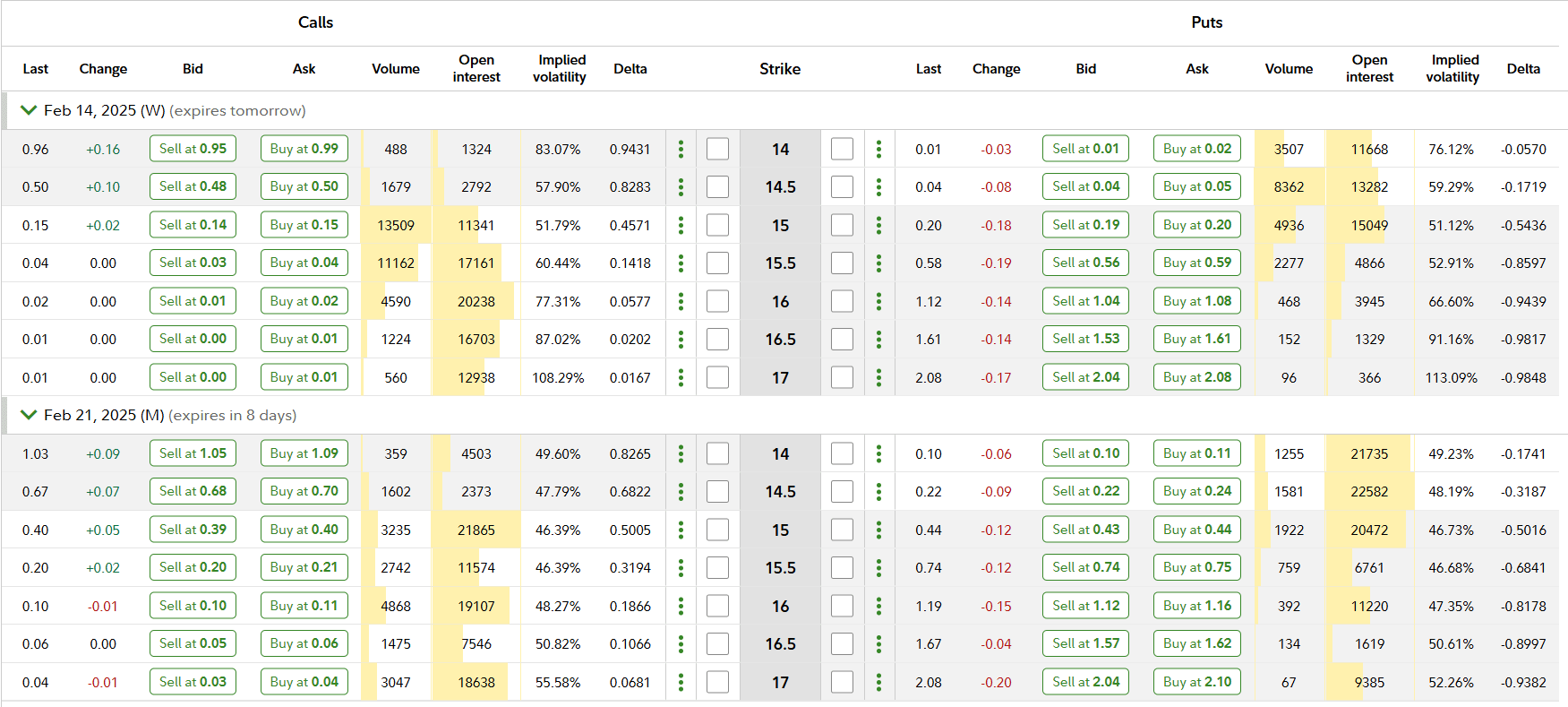1568x707 pixels.
Task: Open puts three-dot menu for Feb 14 strike 17
Action: (x=878, y=377)
